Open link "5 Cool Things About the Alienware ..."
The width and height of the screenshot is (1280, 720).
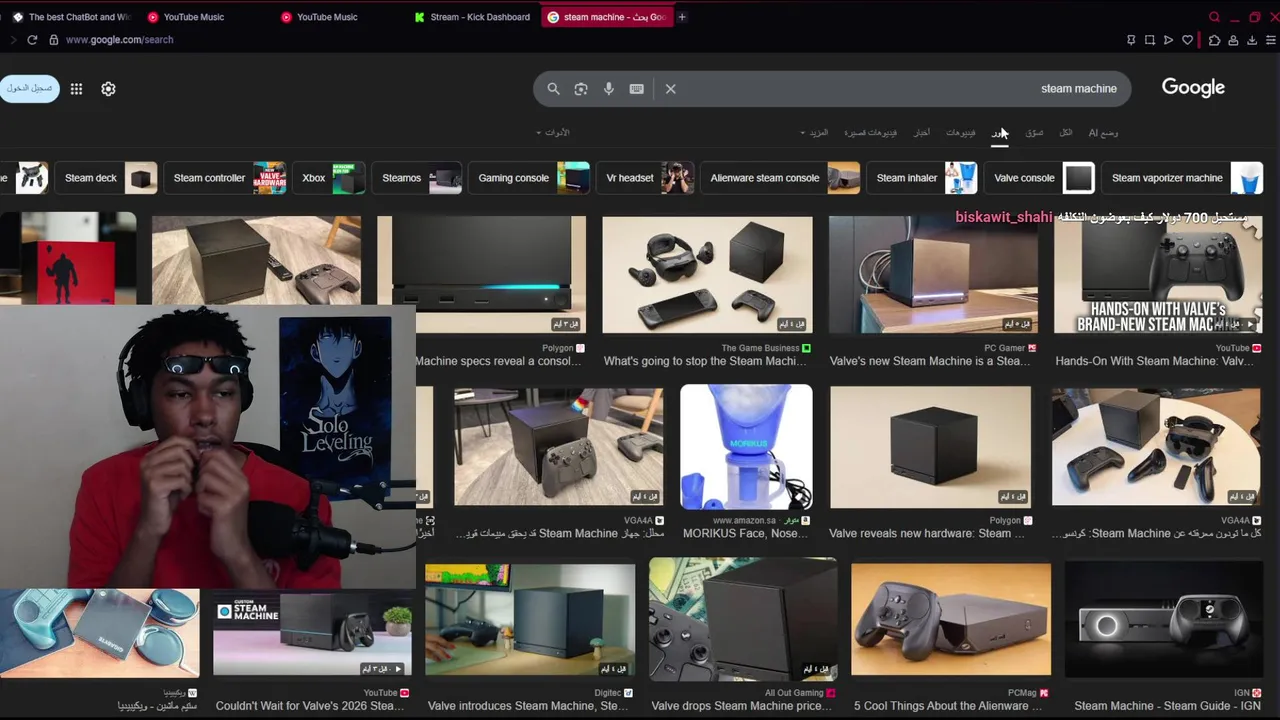(x=947, y=706)
